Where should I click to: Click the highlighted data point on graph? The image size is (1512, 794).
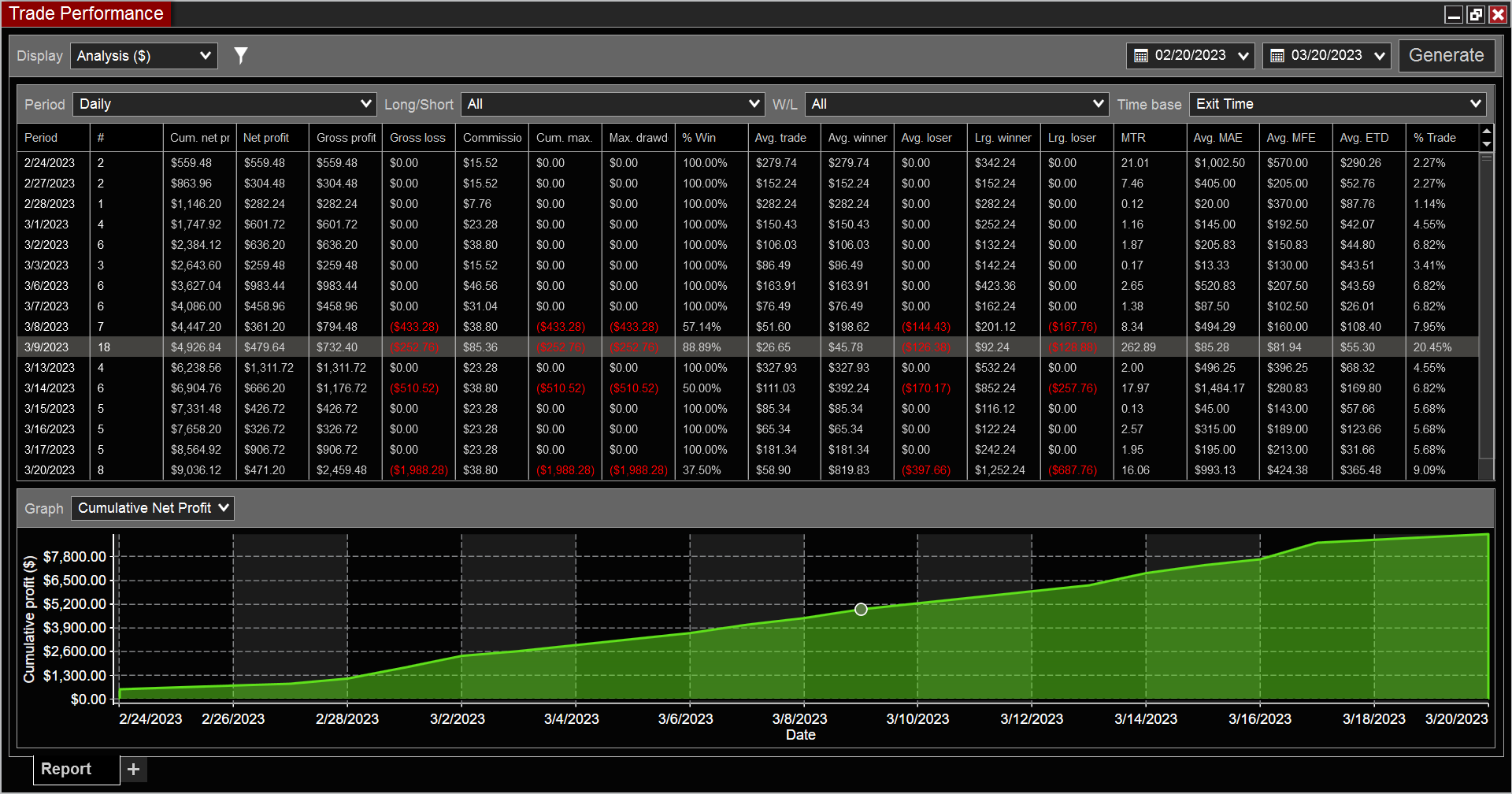(861, 609)
